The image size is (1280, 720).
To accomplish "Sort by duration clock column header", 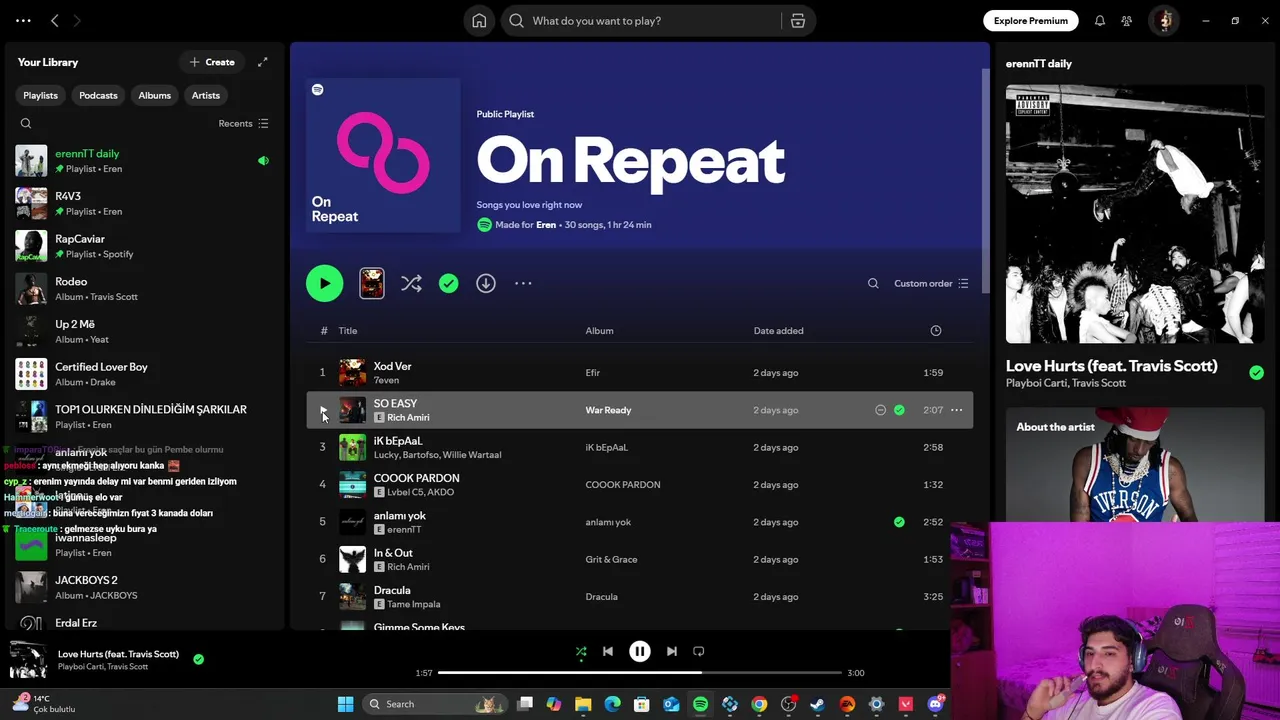I will [x=936, y=331].
